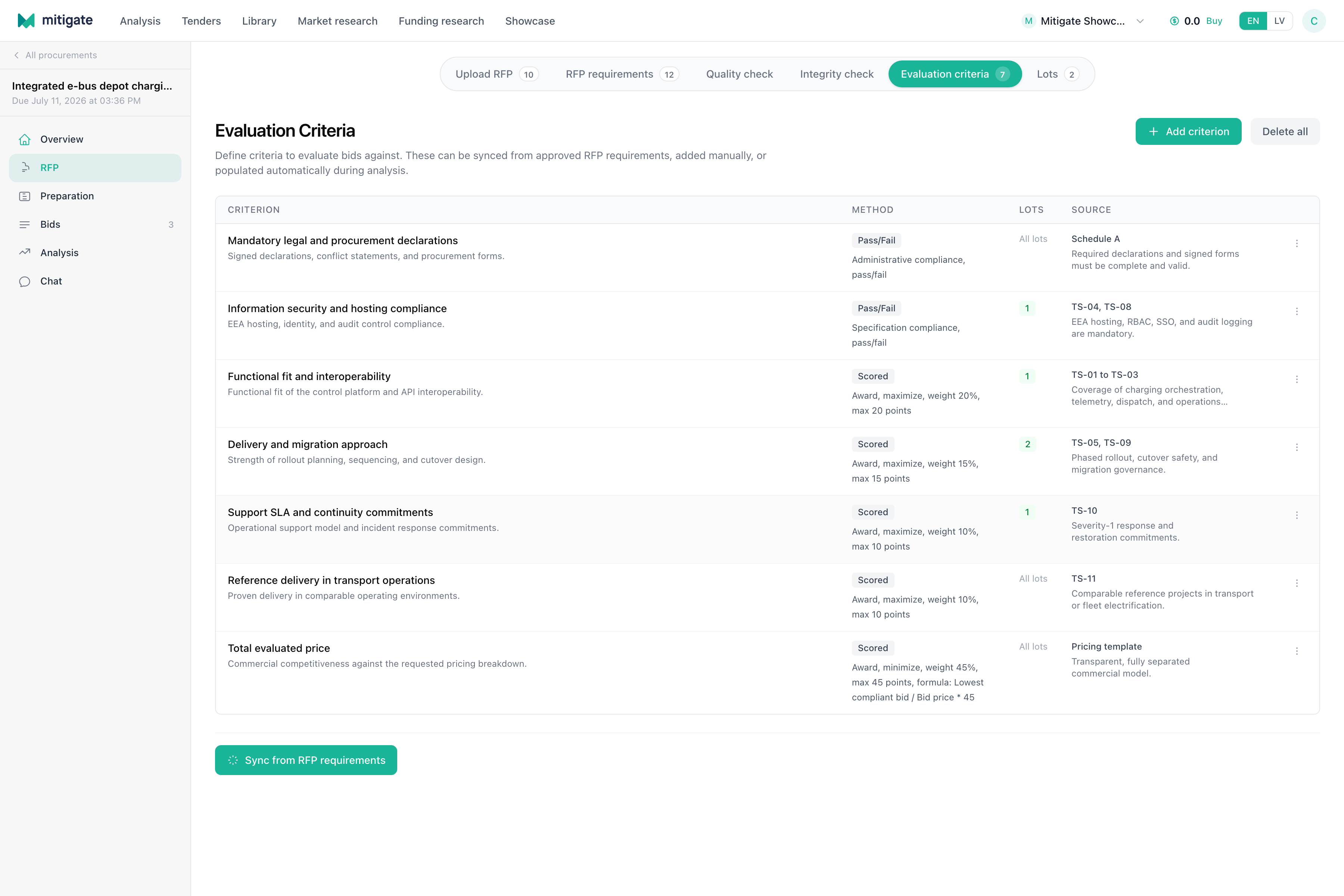1344x896 pixels.
Task: Select Mandatory legal and procurement declarations criterion
Action: [x=342, y=240]
